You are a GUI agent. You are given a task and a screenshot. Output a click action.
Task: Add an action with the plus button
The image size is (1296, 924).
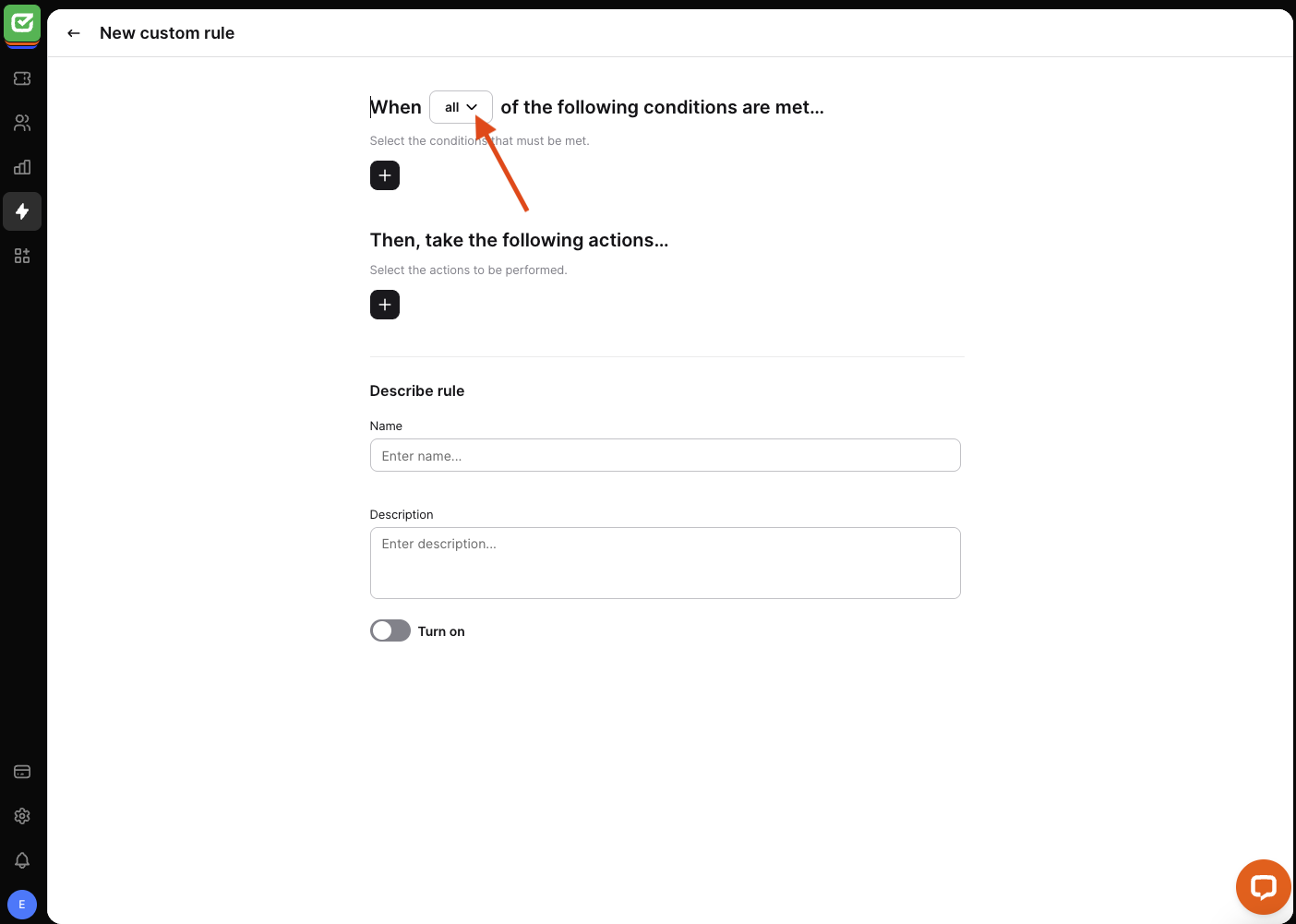pyautogui.click(x=385, y=305)
